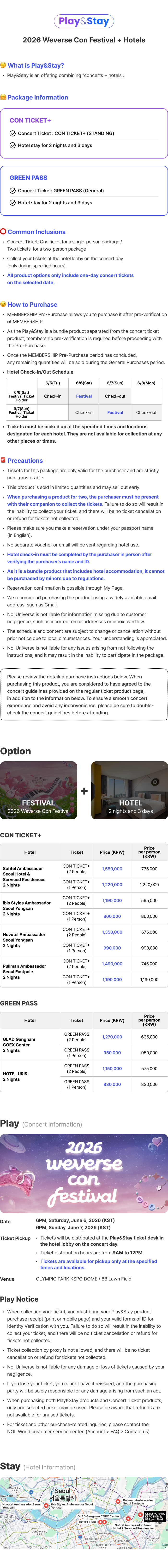The height and width of the screenshot is (1568, 168).
Task: Click the plus sign between Festival and Hotel
Action: (x=84, y=791)
